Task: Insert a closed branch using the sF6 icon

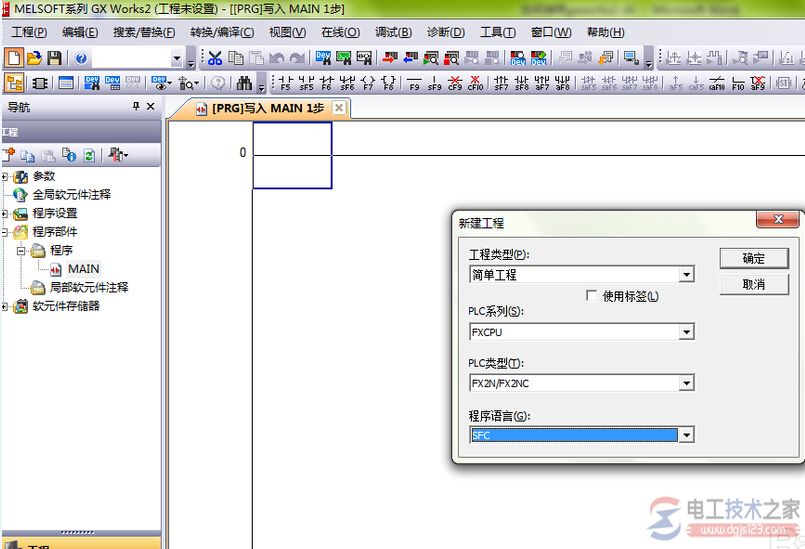Action: pos(347,83)
